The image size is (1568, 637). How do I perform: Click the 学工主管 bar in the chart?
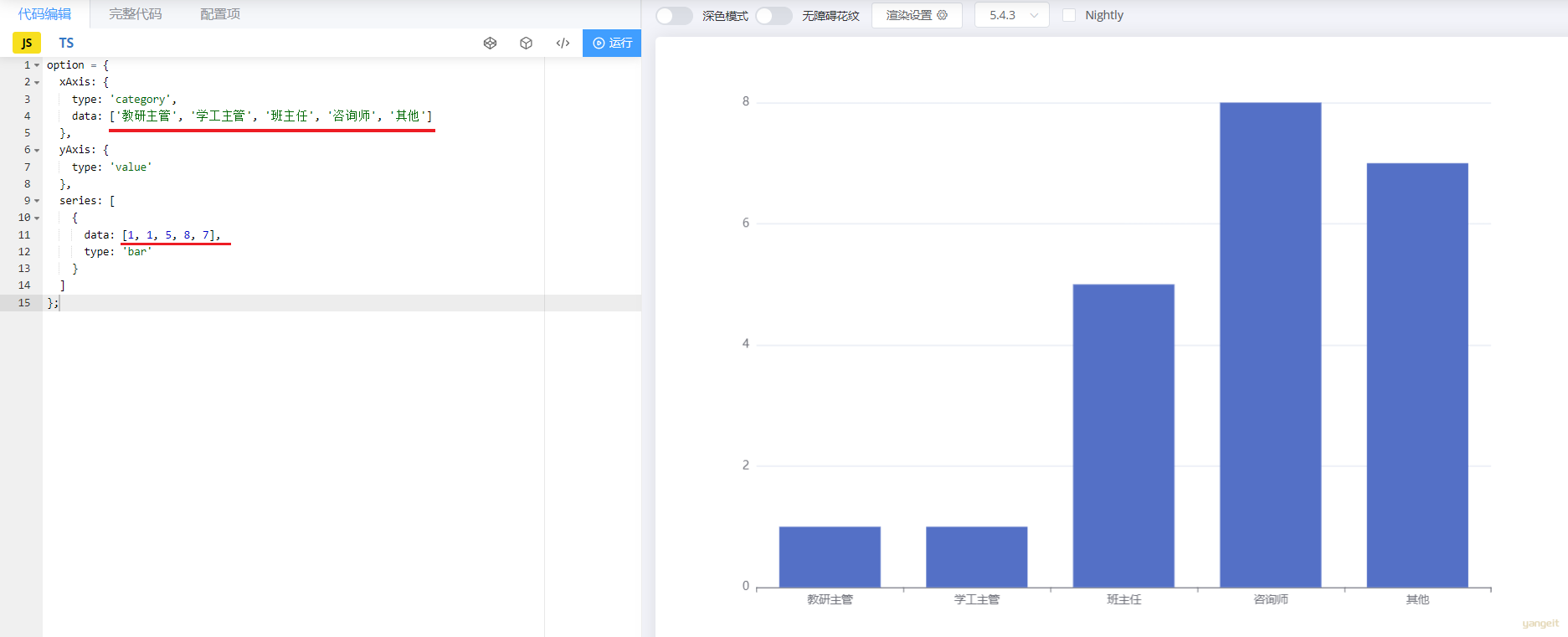[x=976, y=557]
